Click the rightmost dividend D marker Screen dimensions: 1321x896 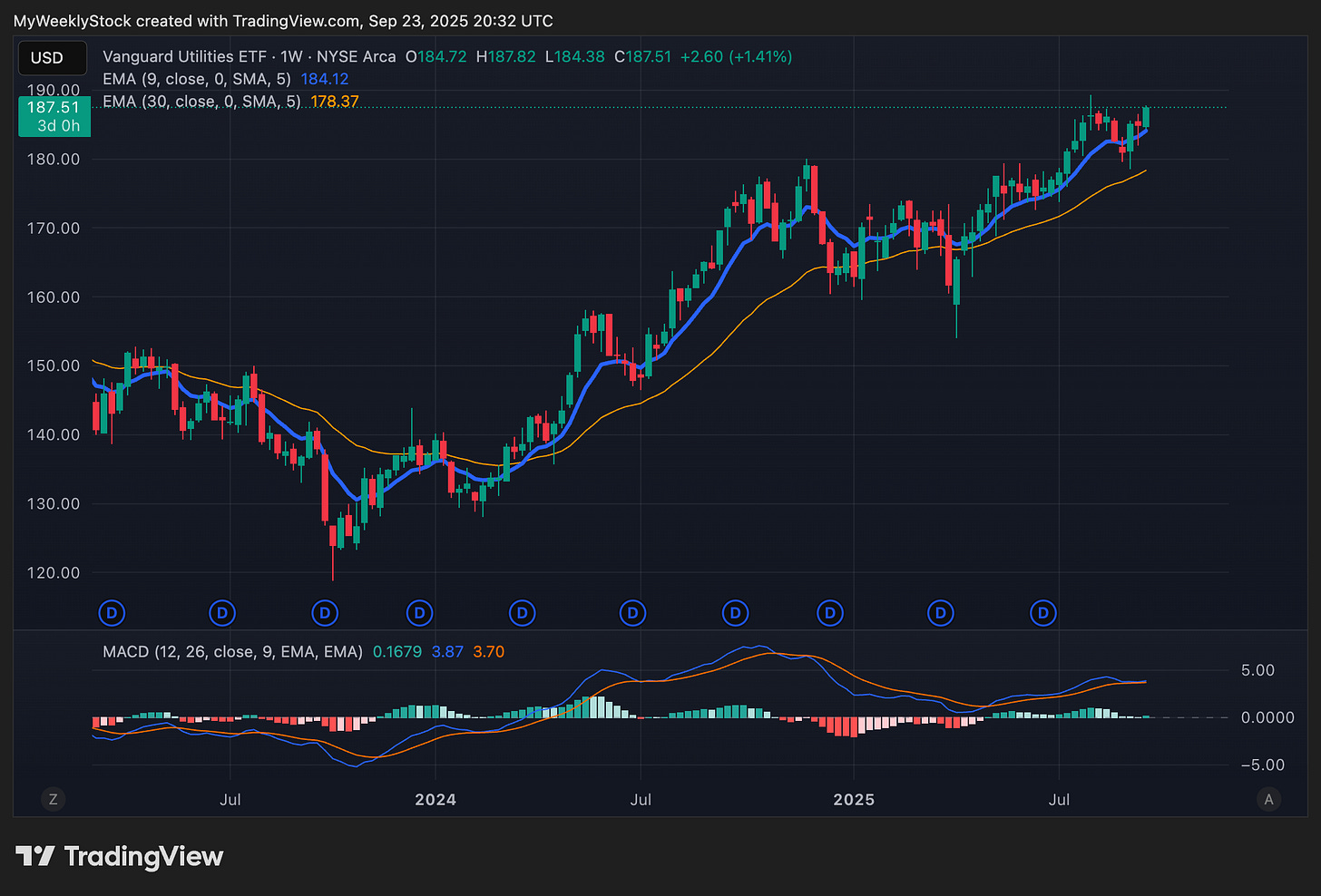click(1043, 613)
